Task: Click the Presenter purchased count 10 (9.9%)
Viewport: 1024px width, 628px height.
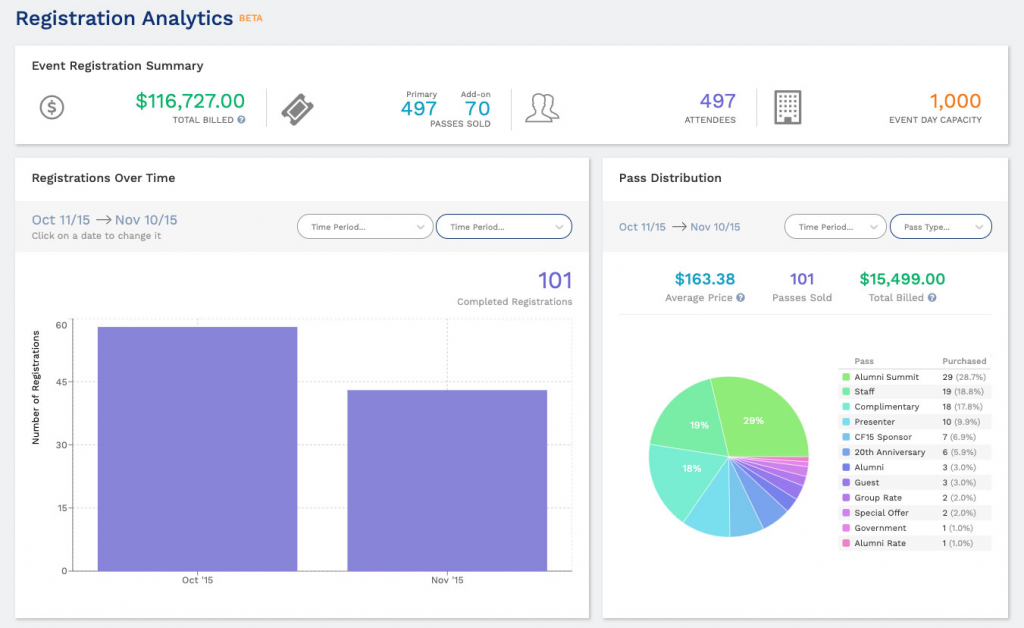Action: click(x=961, y=422)
